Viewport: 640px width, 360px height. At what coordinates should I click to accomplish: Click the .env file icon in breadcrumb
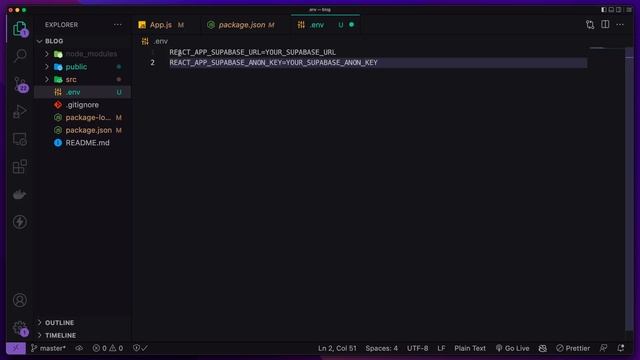pyautogui.click(x=145, y=41)
